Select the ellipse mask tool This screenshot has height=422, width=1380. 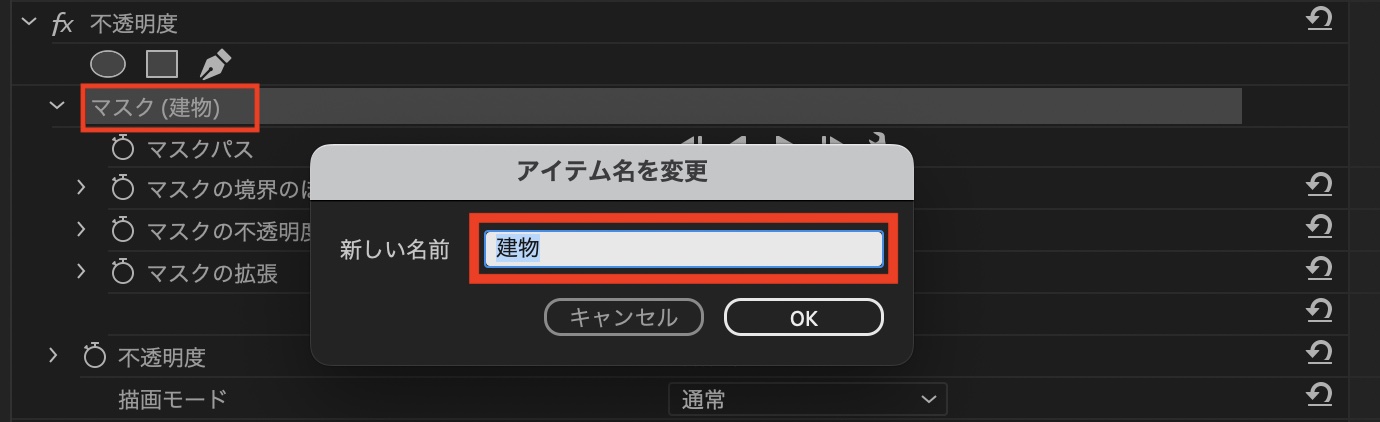108,65
